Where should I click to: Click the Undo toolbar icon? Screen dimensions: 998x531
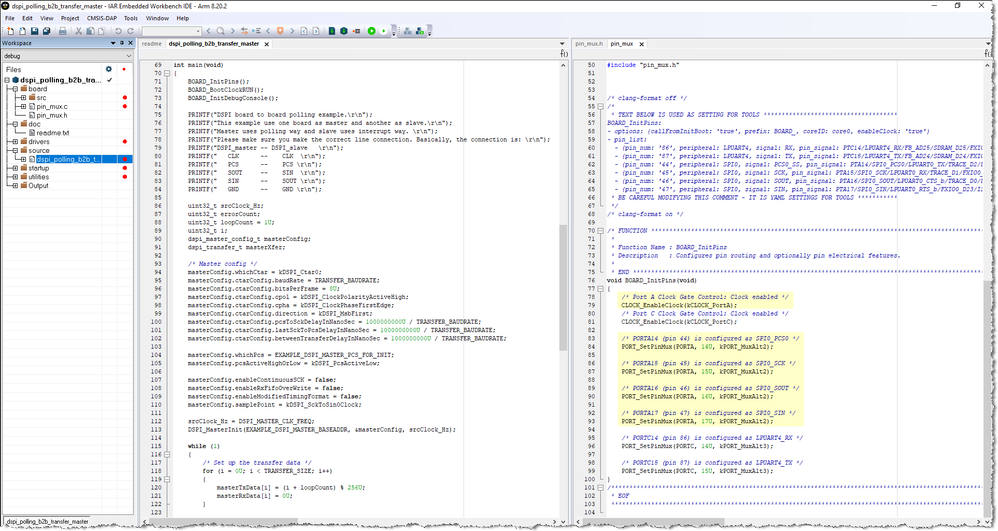click(118, 31)
